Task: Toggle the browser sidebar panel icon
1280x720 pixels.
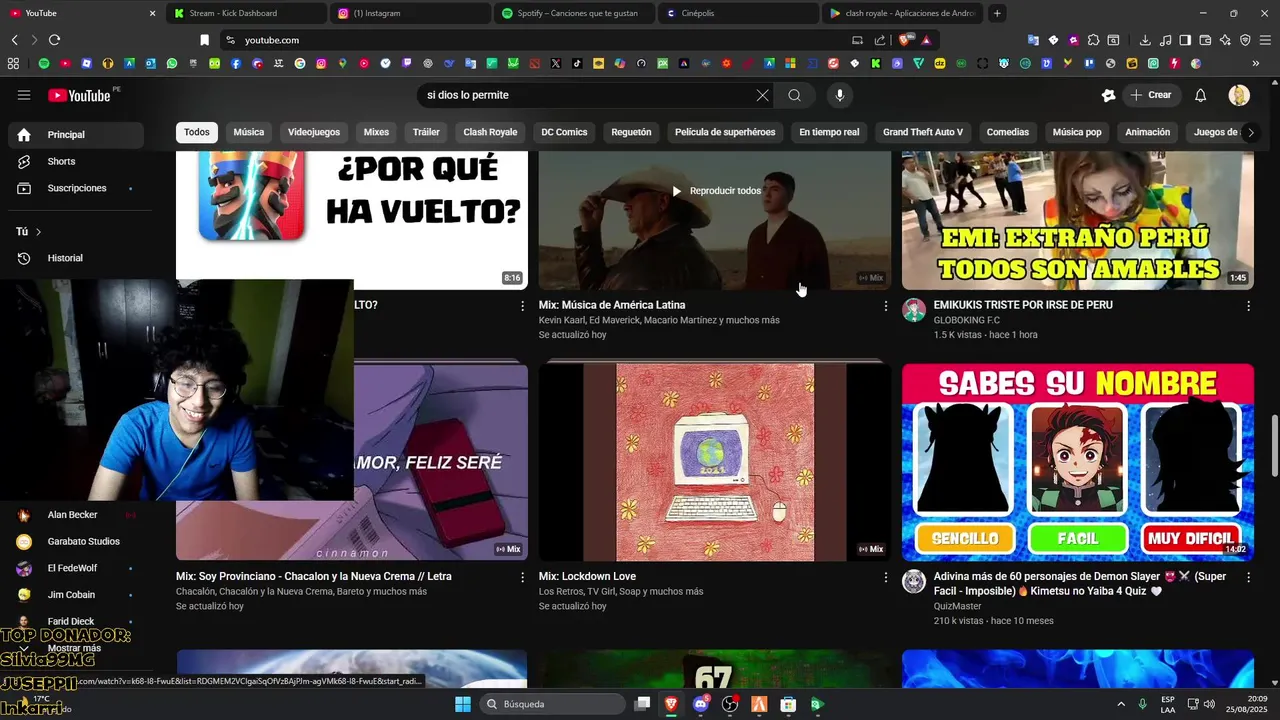Action: tap(1185, 40)
